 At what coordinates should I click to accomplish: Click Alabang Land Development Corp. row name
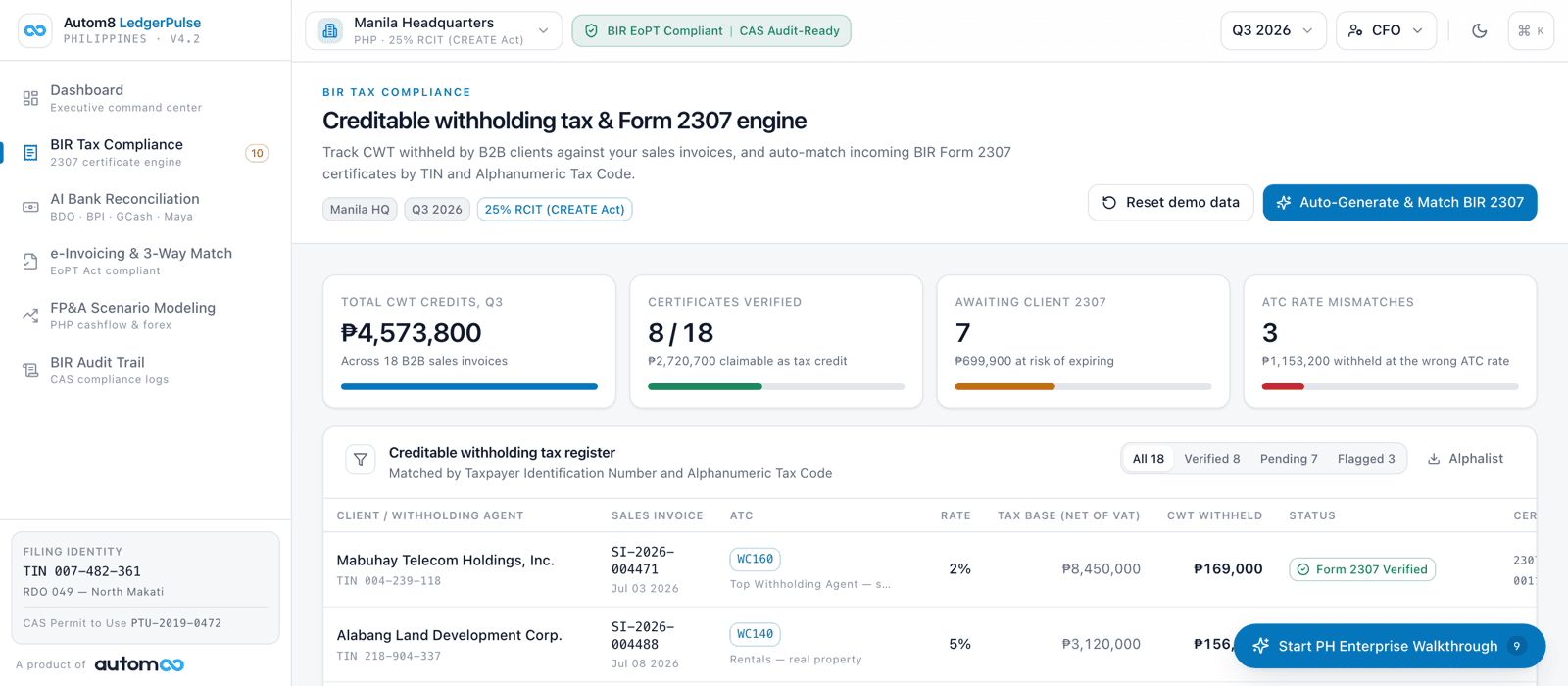(x=450, y=635)
